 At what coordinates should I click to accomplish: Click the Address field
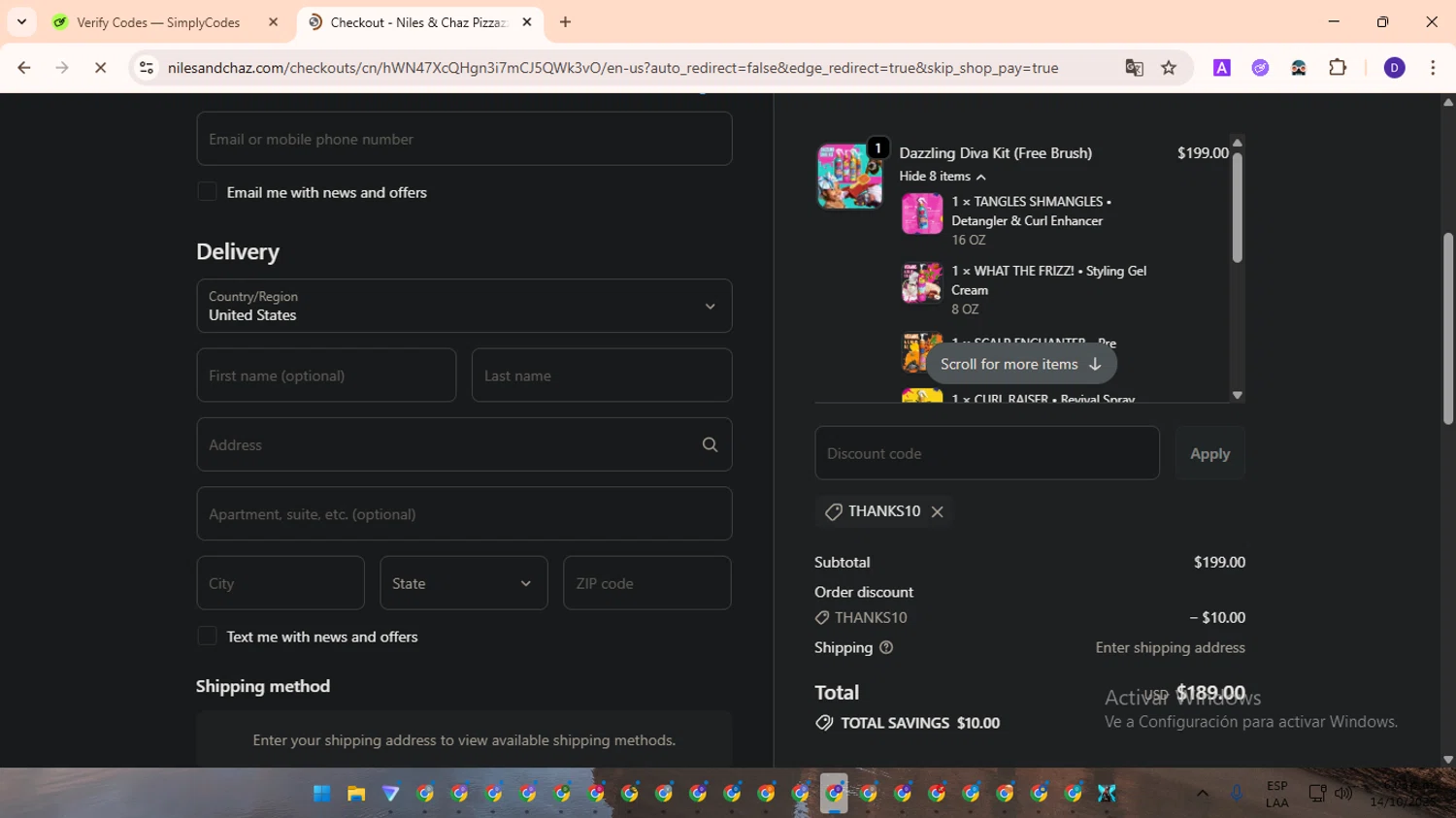[464, 444]
